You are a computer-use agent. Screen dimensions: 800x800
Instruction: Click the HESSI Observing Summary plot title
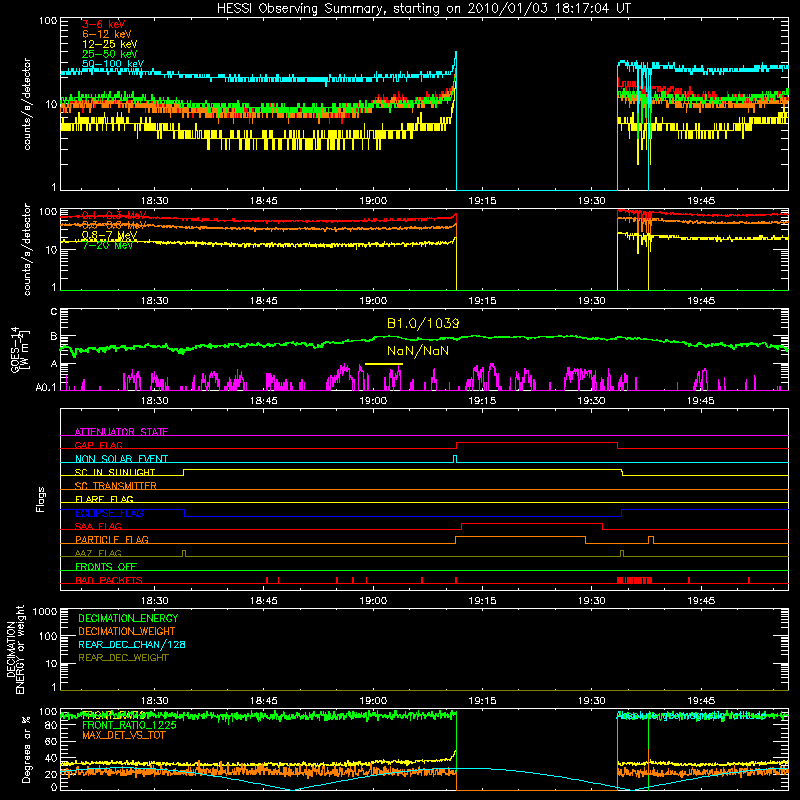click(x=424, y=8)
